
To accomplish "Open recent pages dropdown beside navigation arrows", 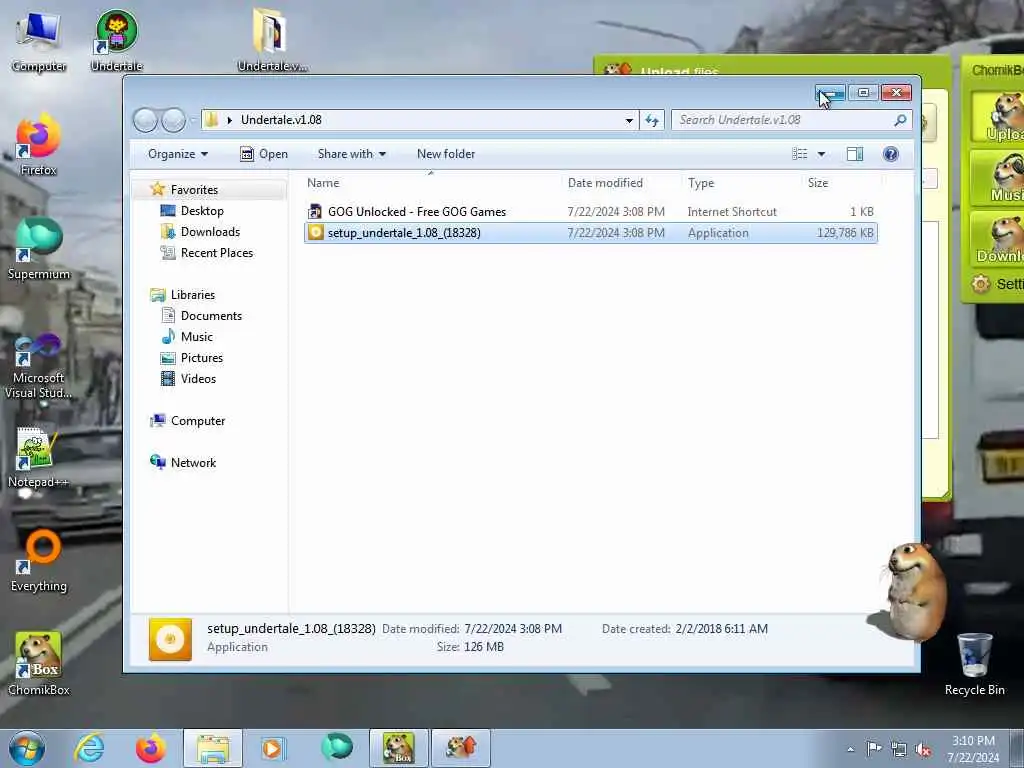I will 193,120.
